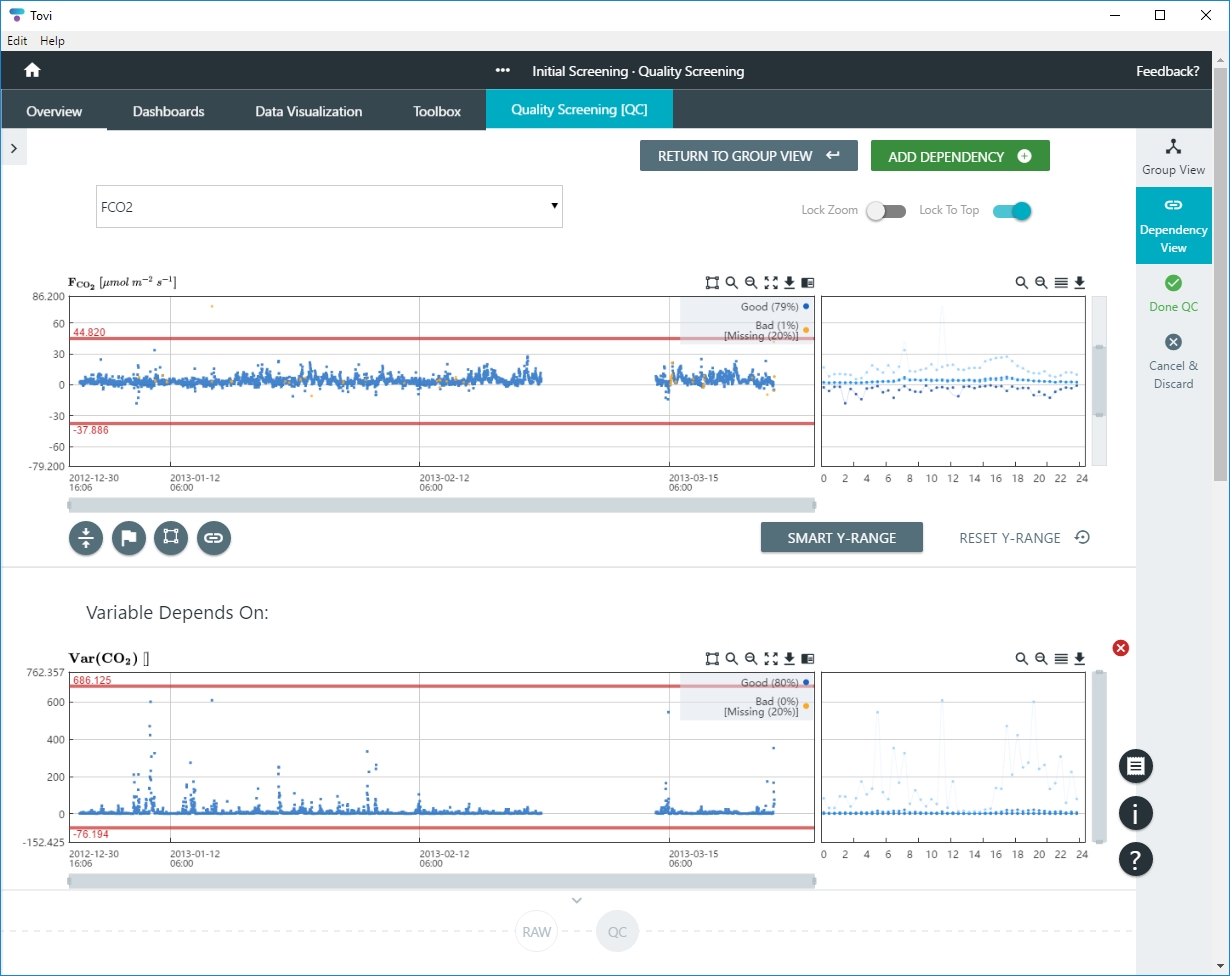Switch to the Toolbox tab

(437, 111)
